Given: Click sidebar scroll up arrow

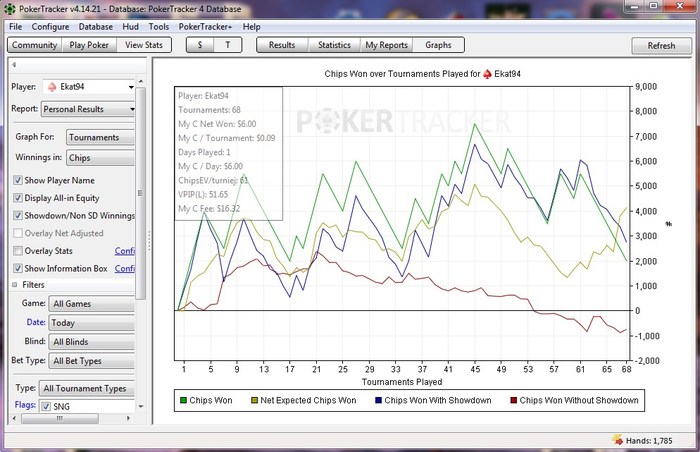Looking at the screenshot, I should (141, 81).
